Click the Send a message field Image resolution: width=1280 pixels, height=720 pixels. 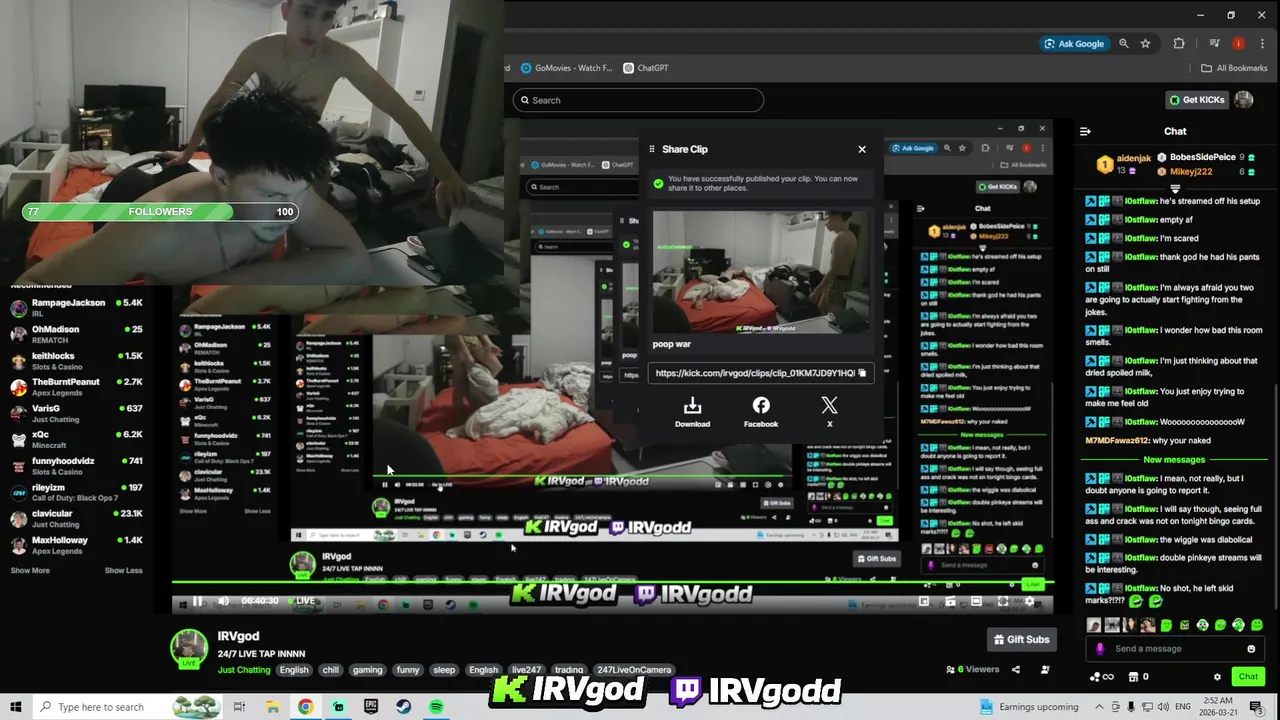[x=1176, y=649]
